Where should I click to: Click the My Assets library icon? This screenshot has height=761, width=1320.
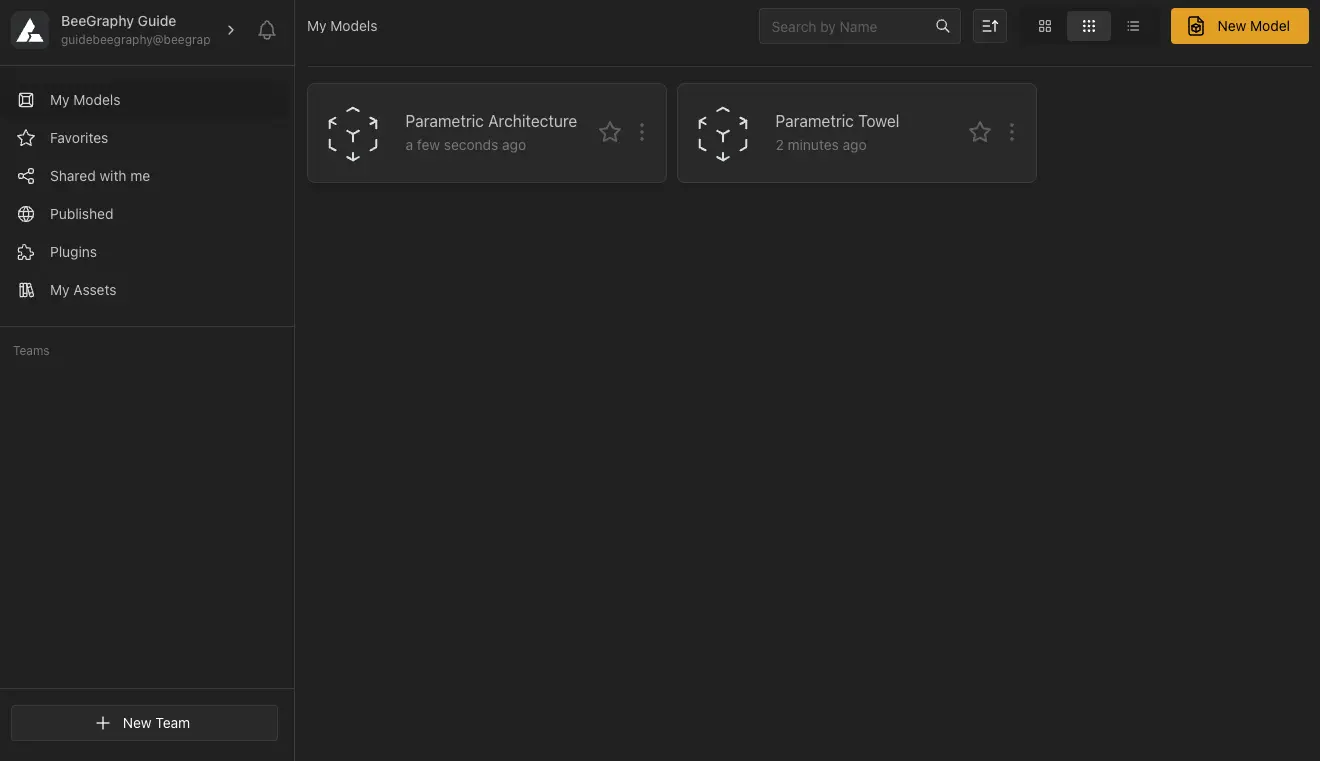click(27, 290)
